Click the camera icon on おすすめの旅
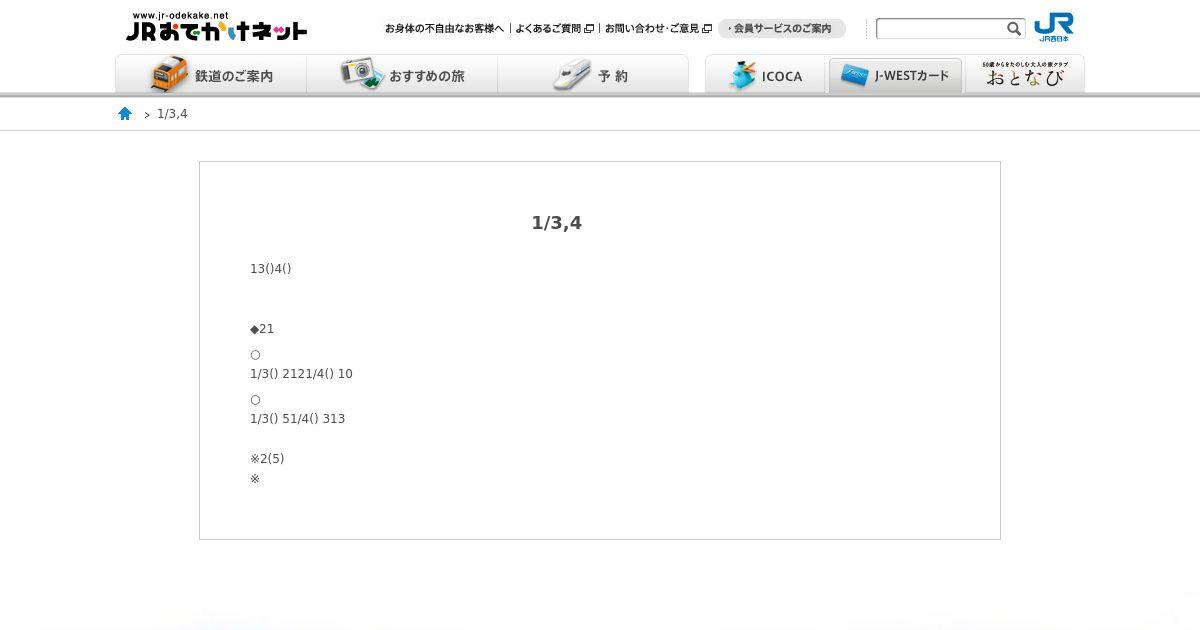Image resolution: width=1200 pixels, height=630 pixels. point(362,73)
